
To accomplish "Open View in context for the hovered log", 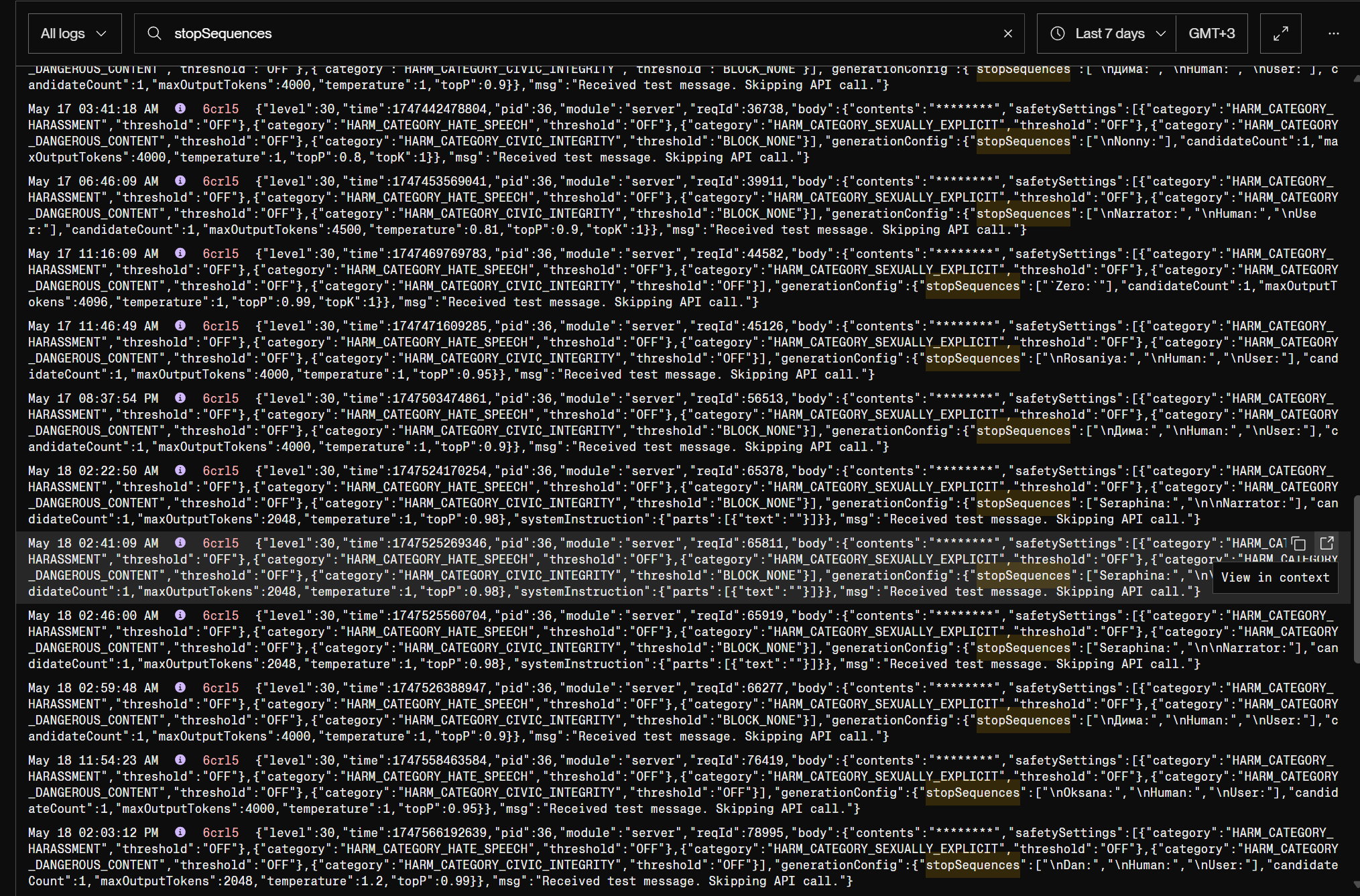I will (x=1326, y=543).
